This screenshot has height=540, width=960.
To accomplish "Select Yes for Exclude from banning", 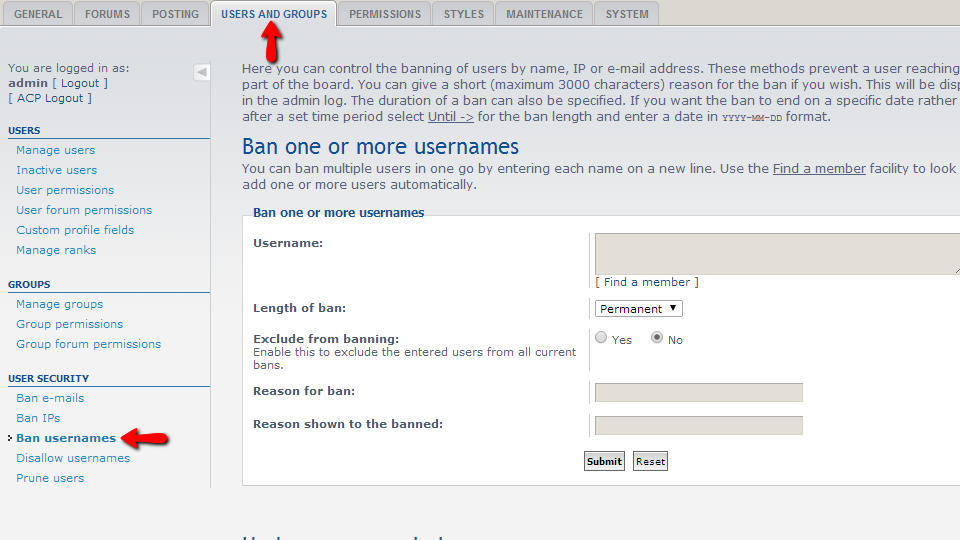I will (x=601, y=338).
